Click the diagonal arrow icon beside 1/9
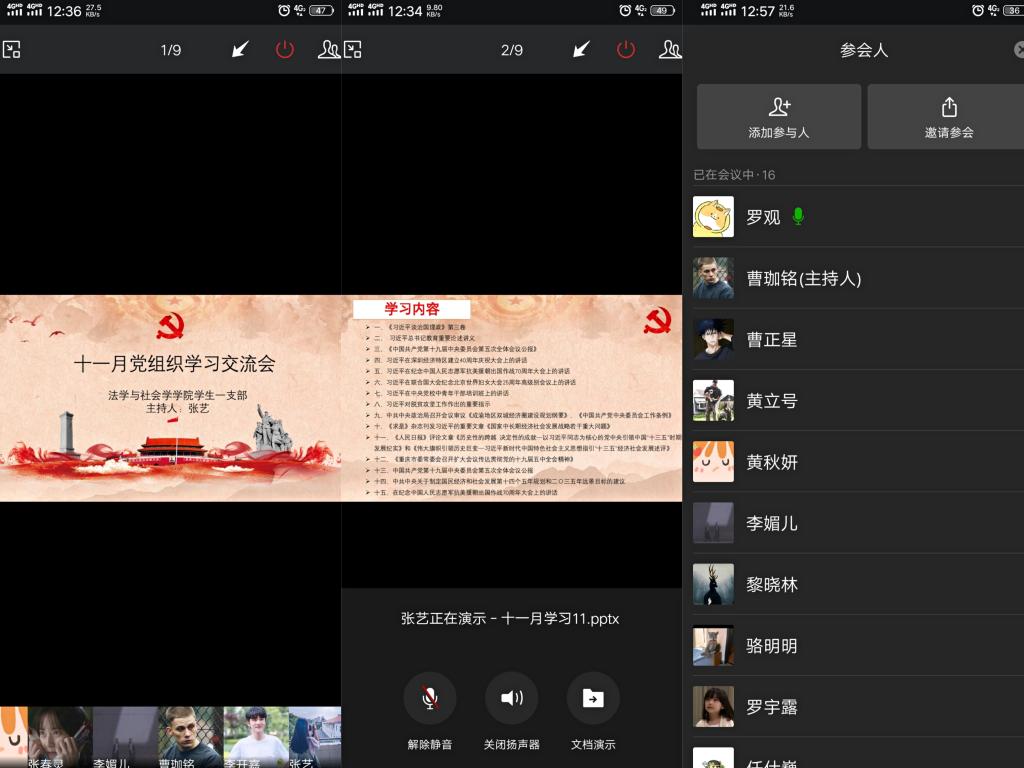Viewport: 1024px width, 768px height. 240,49
